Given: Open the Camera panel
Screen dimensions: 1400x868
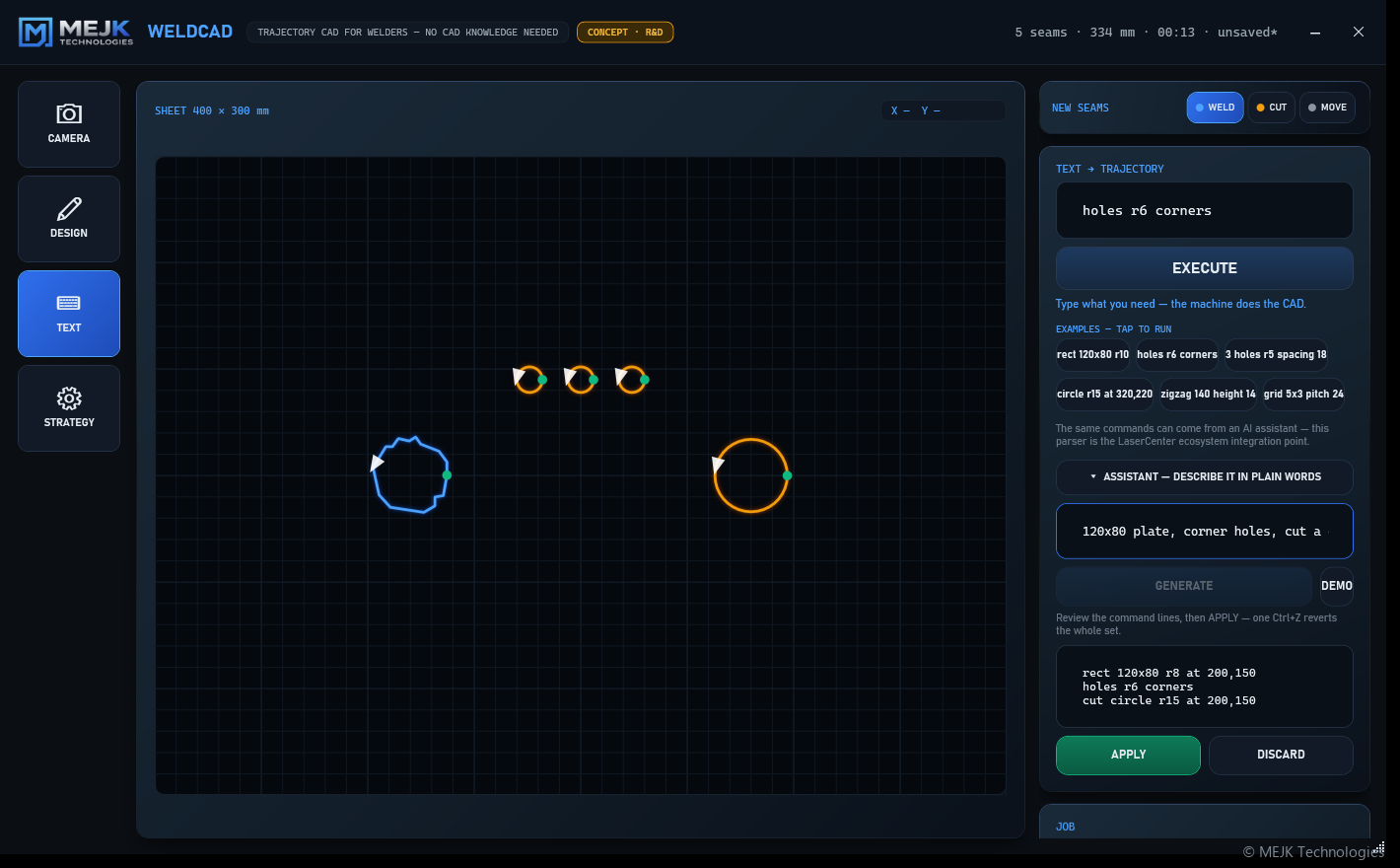Looking at the screenshot, I should [x=69, y=124].
